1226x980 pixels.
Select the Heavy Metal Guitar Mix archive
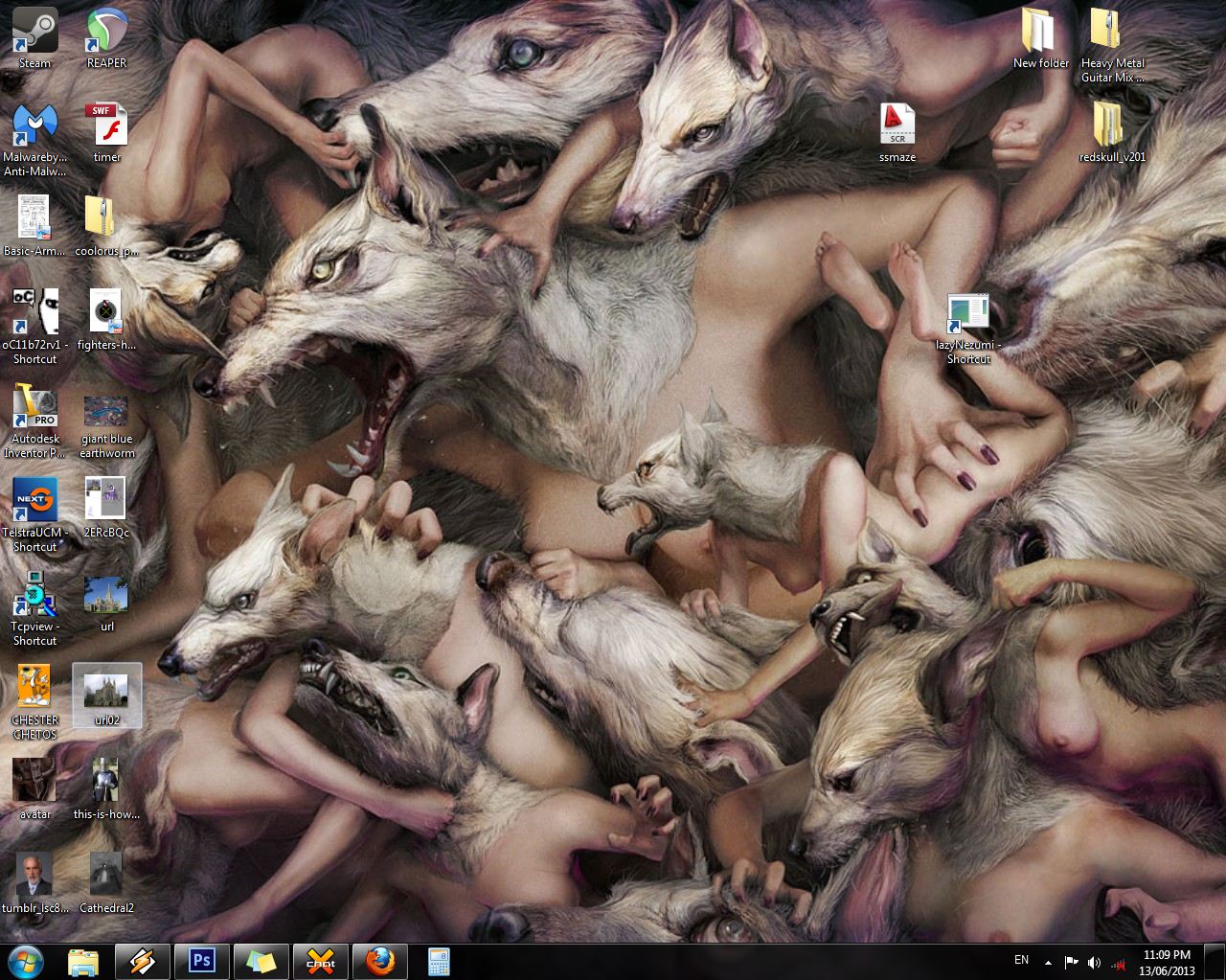[1112, 32]
